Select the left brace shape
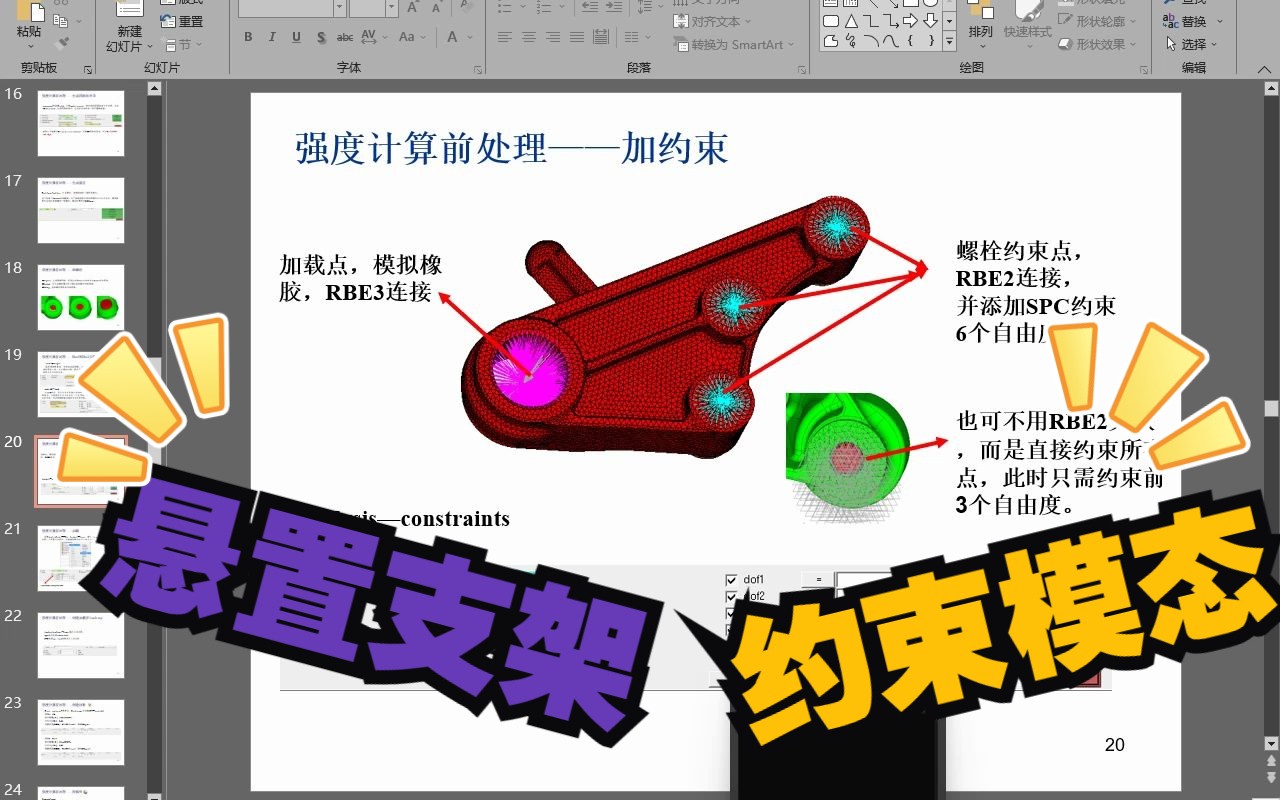Screen dimensions: 1280x800 [910, 41]
